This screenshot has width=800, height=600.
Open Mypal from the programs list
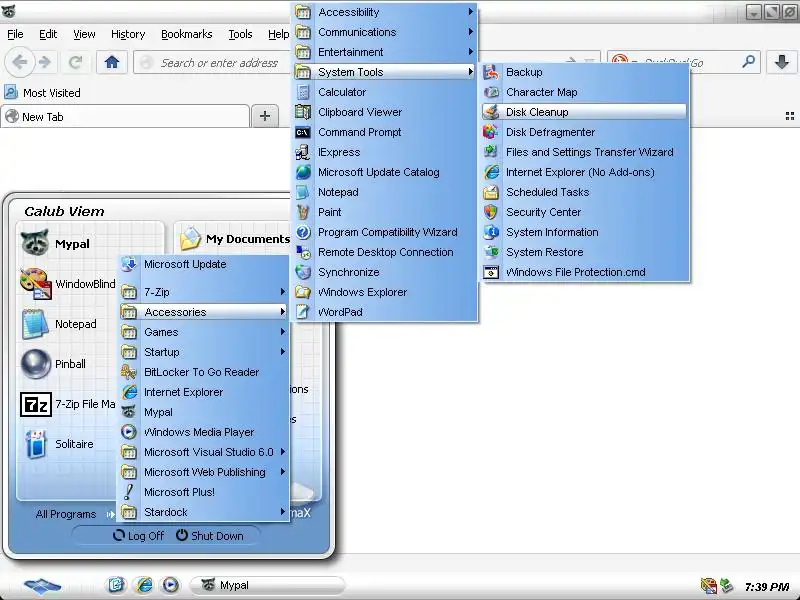[204, 412]
